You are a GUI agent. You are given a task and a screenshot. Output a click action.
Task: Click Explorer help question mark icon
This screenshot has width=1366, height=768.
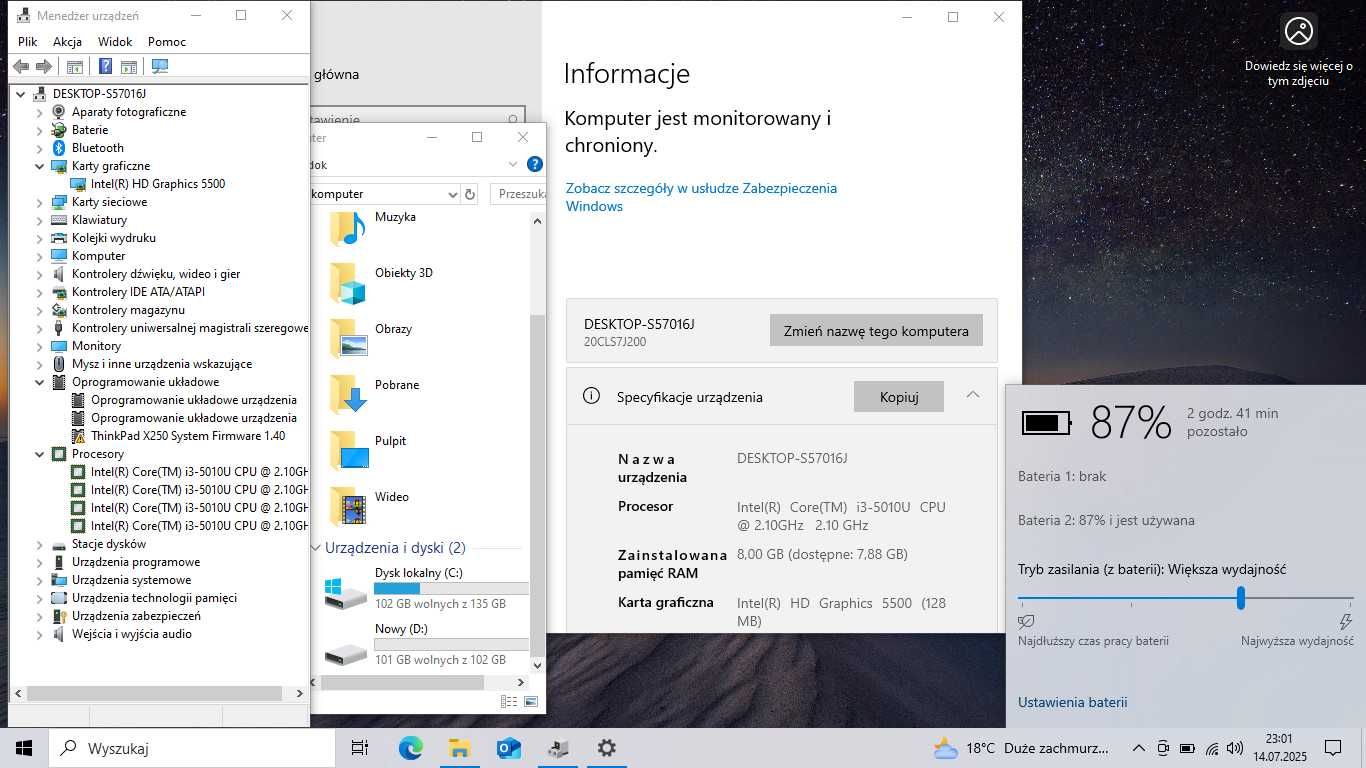point(535,164)
